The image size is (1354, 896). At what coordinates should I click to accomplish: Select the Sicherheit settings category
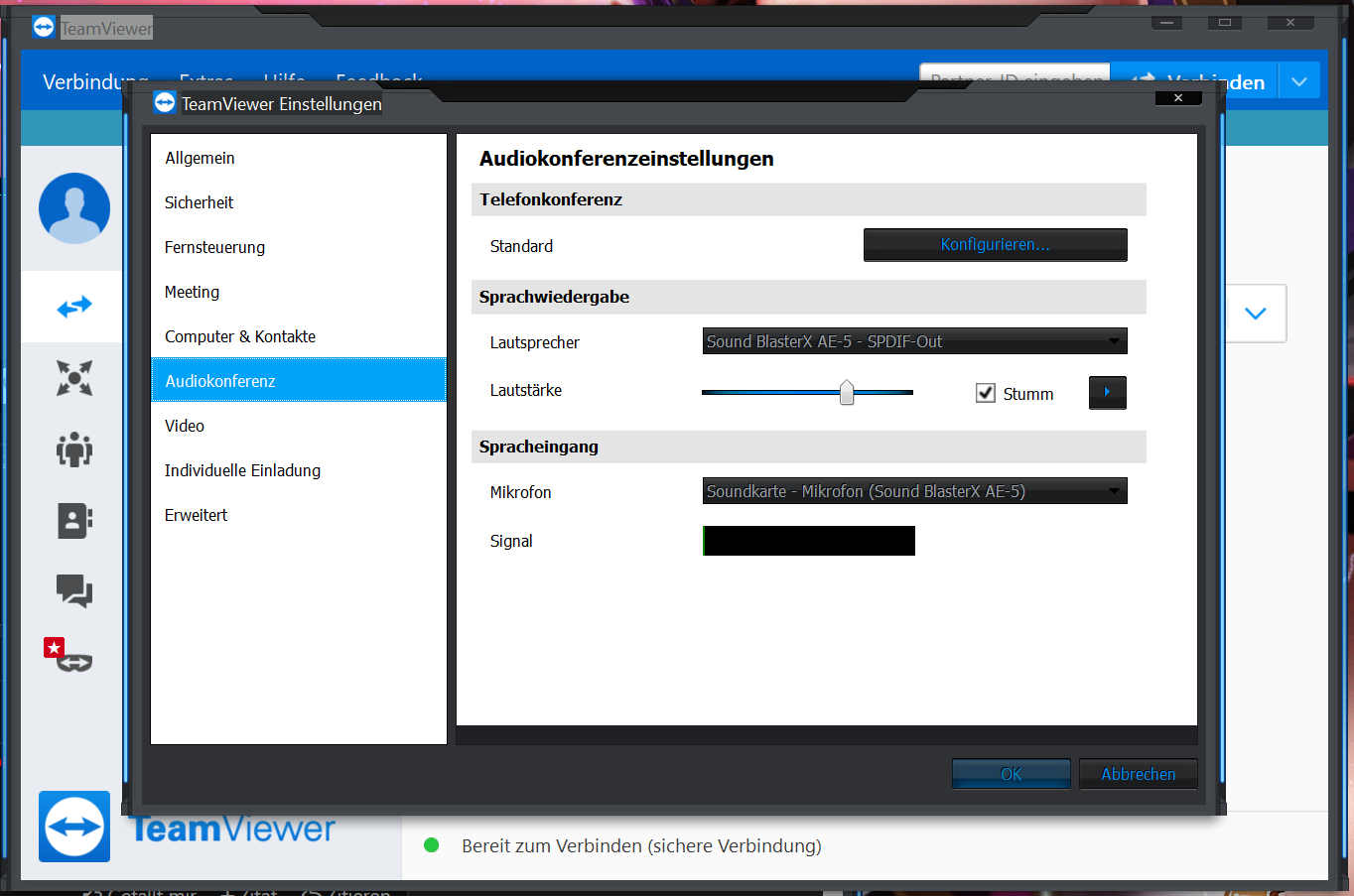pyautogui.click(x=298, y=202)
